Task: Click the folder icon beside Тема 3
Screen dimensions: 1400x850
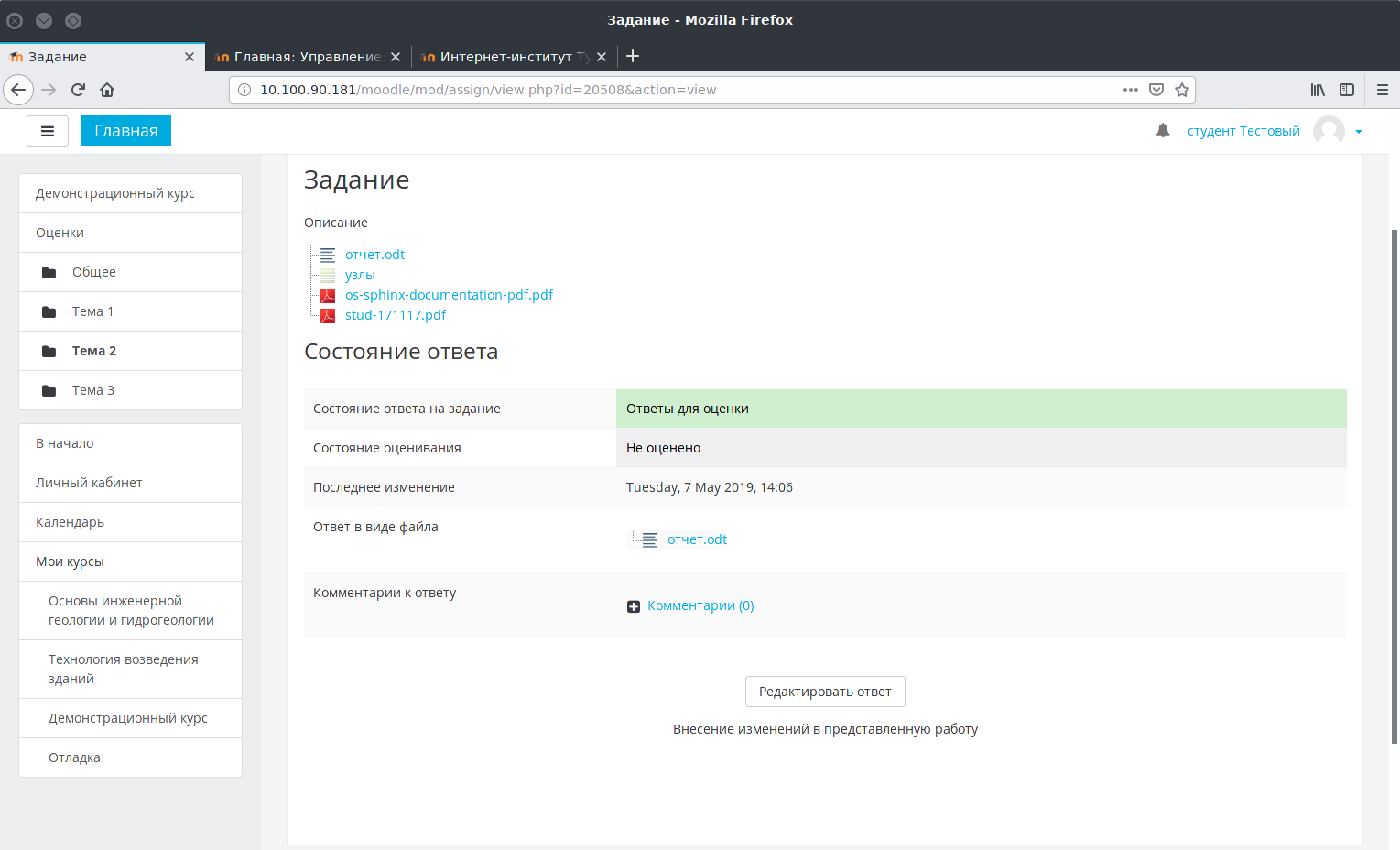Action: click(49, 390)
